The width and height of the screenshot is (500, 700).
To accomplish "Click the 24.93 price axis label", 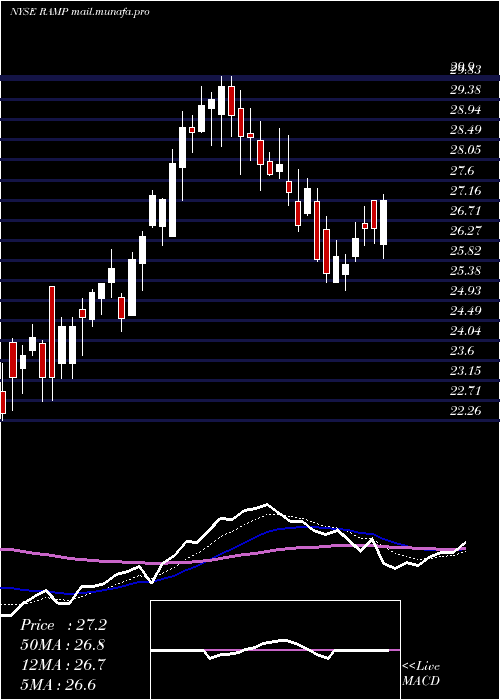I will point(465,291).
